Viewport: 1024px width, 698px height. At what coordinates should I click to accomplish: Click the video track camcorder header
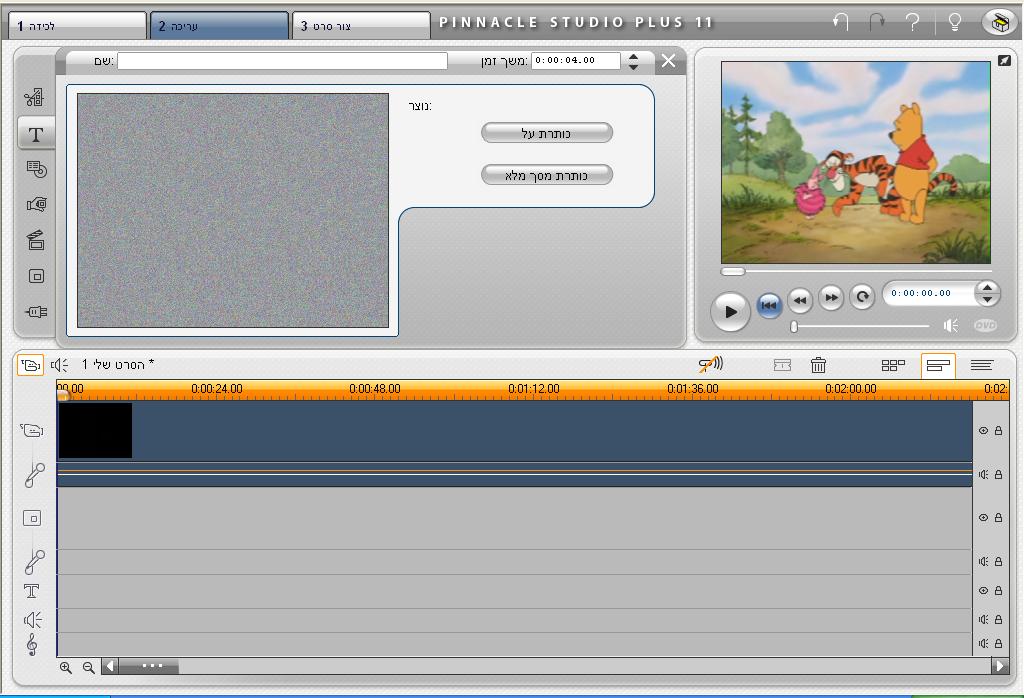pos(31,430)
